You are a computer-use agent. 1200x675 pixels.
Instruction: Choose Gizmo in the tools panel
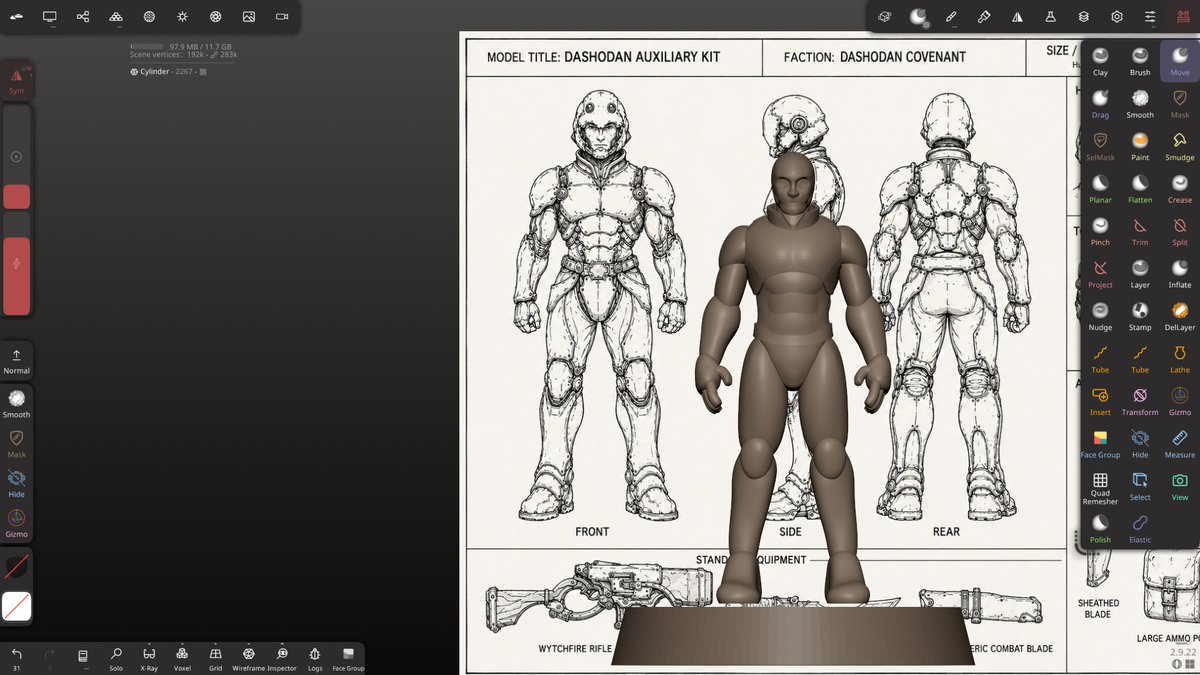[x=1180, y=402]
